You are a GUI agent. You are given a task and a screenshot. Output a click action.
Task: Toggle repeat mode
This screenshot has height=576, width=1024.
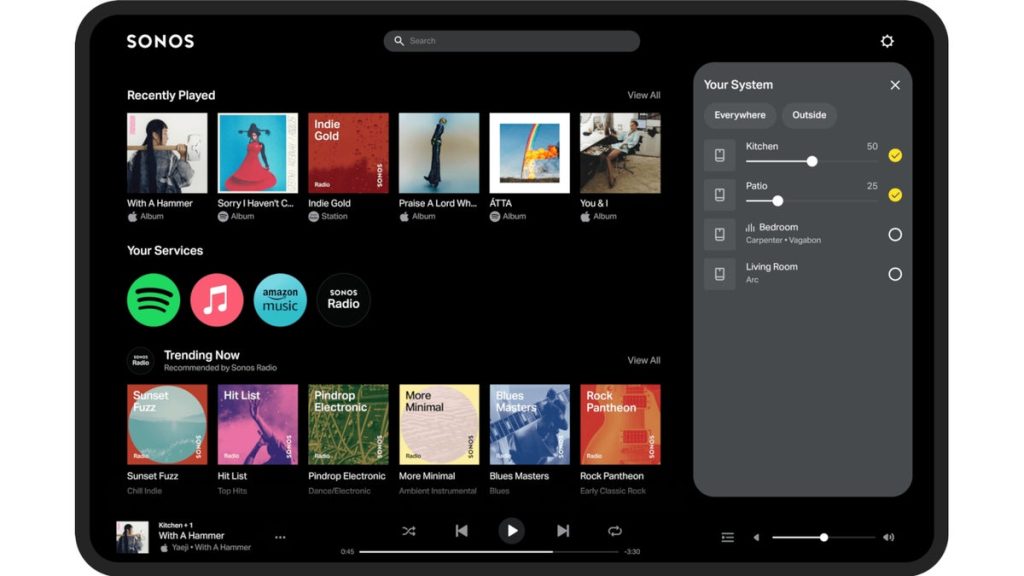coord(615,531)
